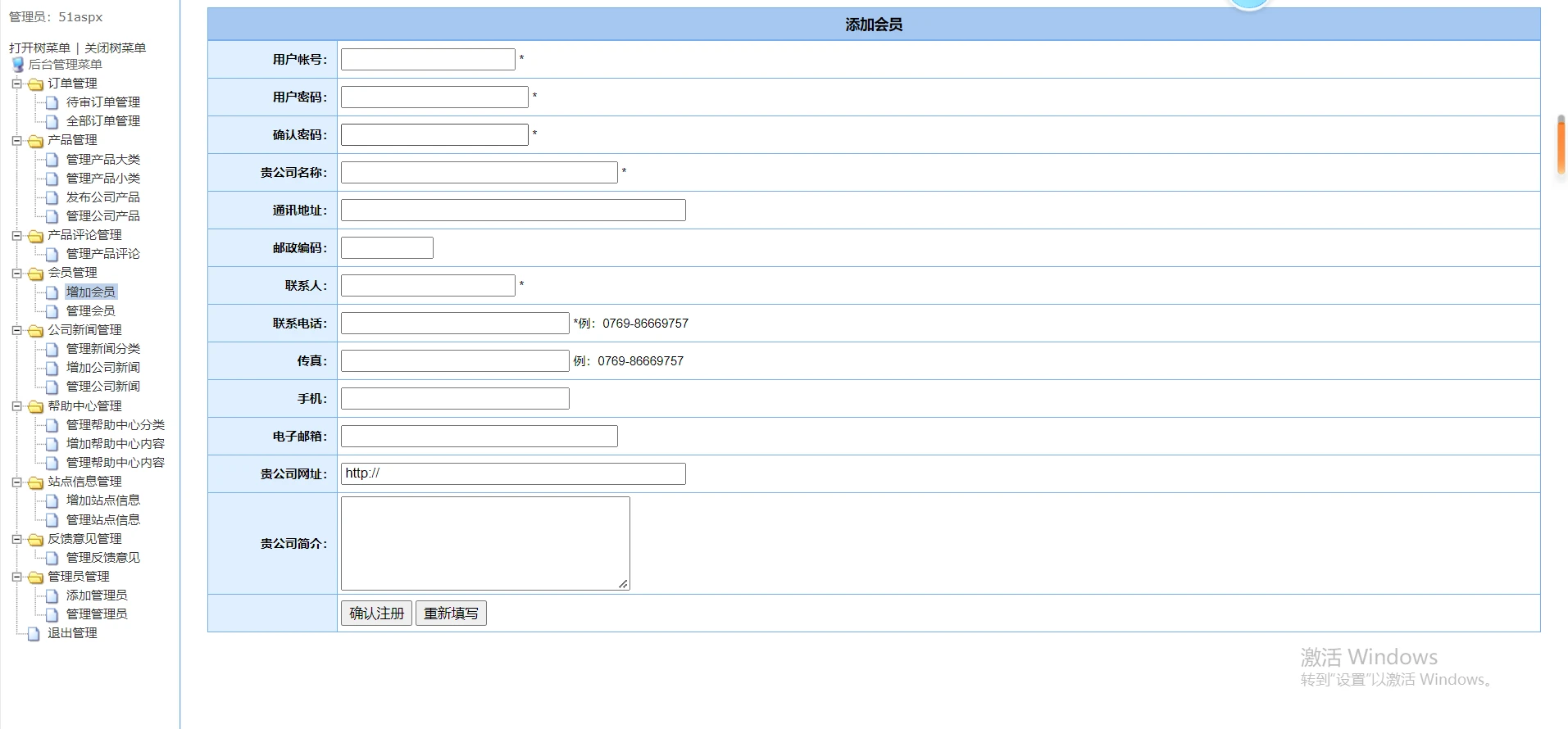
Task: Click the 后台管理菜单 root icon
Action: [x=17, y=65]
